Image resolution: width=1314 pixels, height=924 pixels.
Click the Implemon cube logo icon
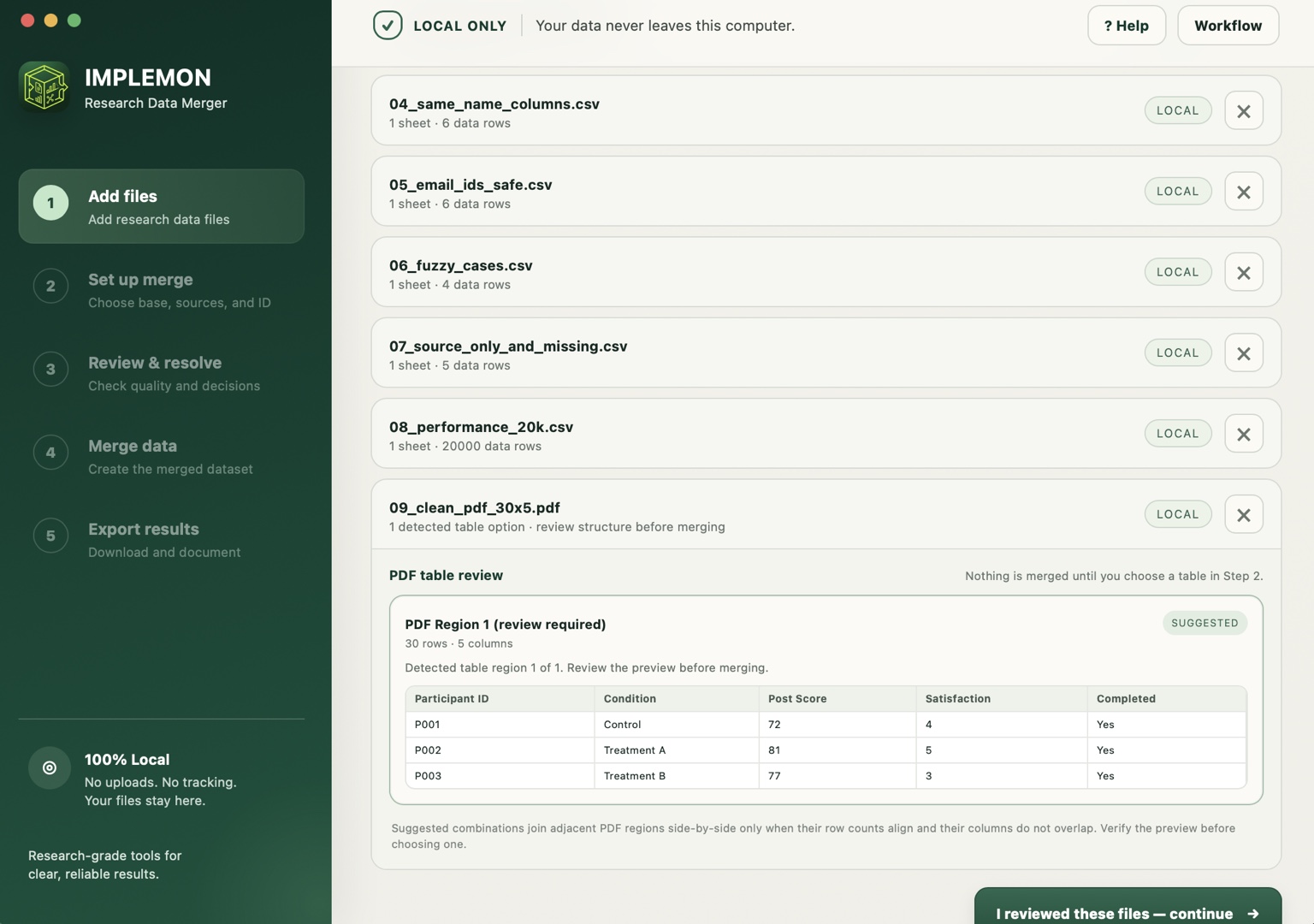click(x=44, y=86)
